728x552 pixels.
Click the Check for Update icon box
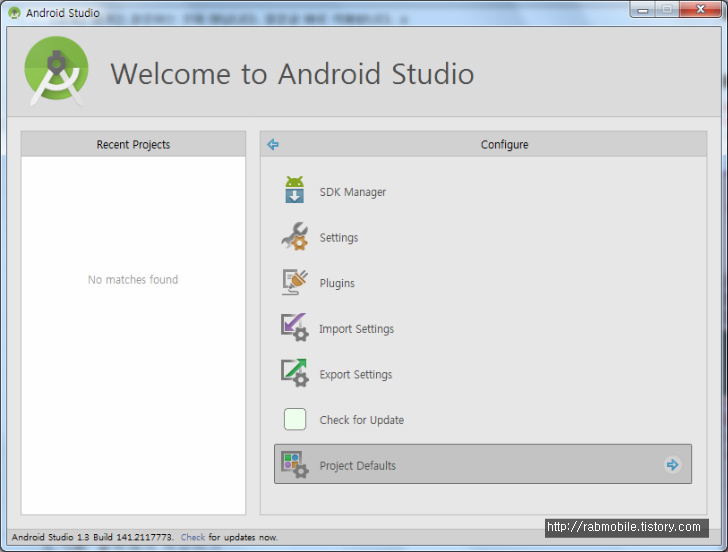(x=295, y=419)
